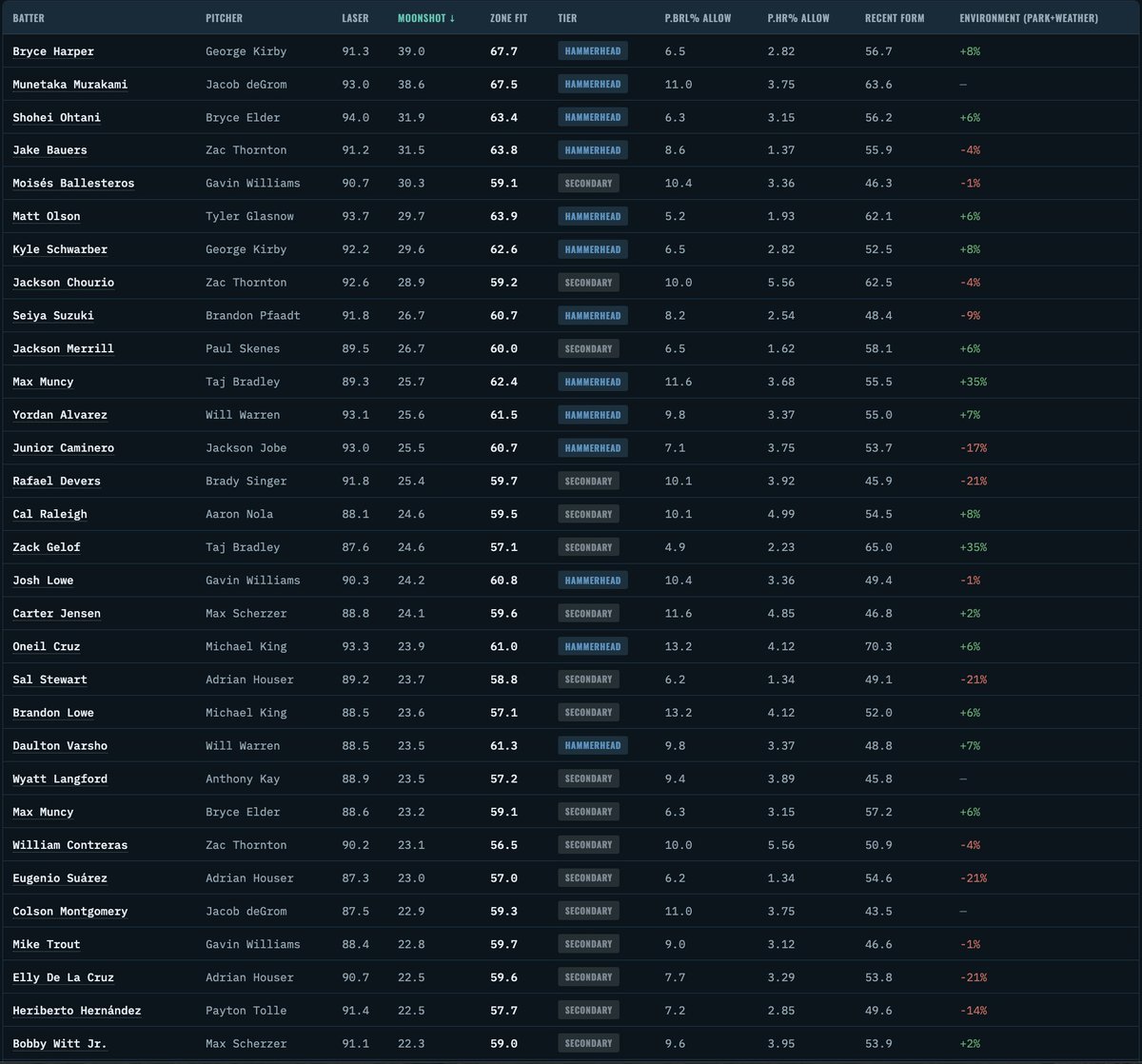This screenshot has height=1064, width=1142.
Task: Open Wyatt Langford batter link
Action: tap(60, 779)
